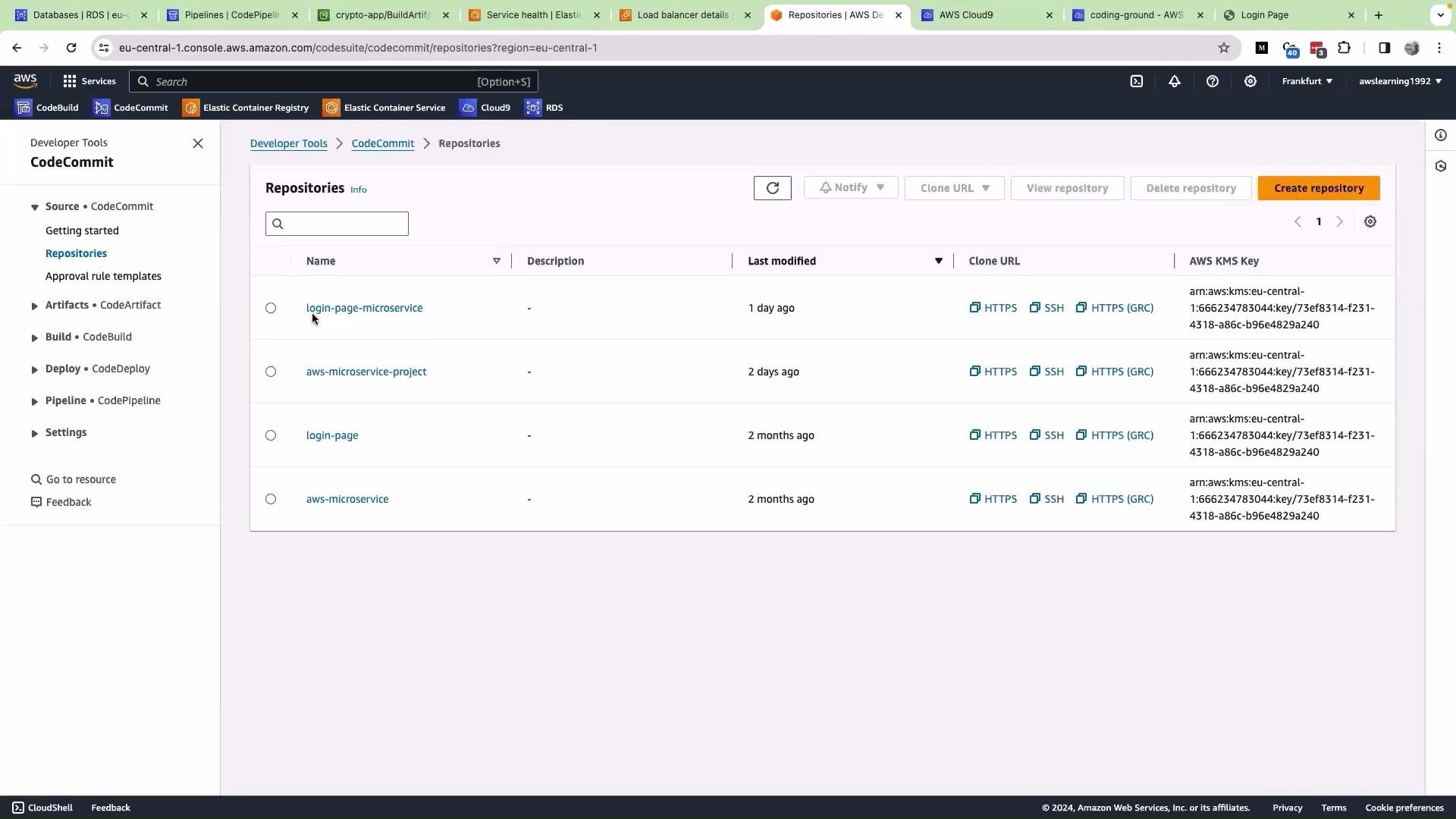
Task: Open the AWS console home logo
Action: tap(25, 80)
